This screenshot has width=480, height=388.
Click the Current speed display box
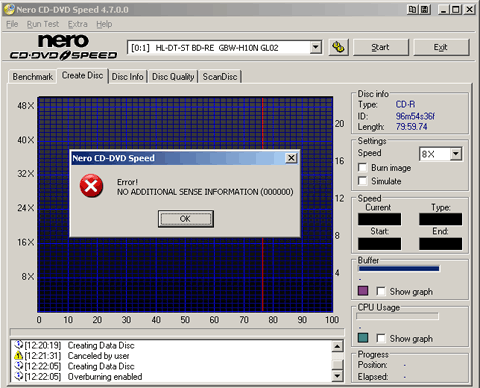(x=379, y=219)
